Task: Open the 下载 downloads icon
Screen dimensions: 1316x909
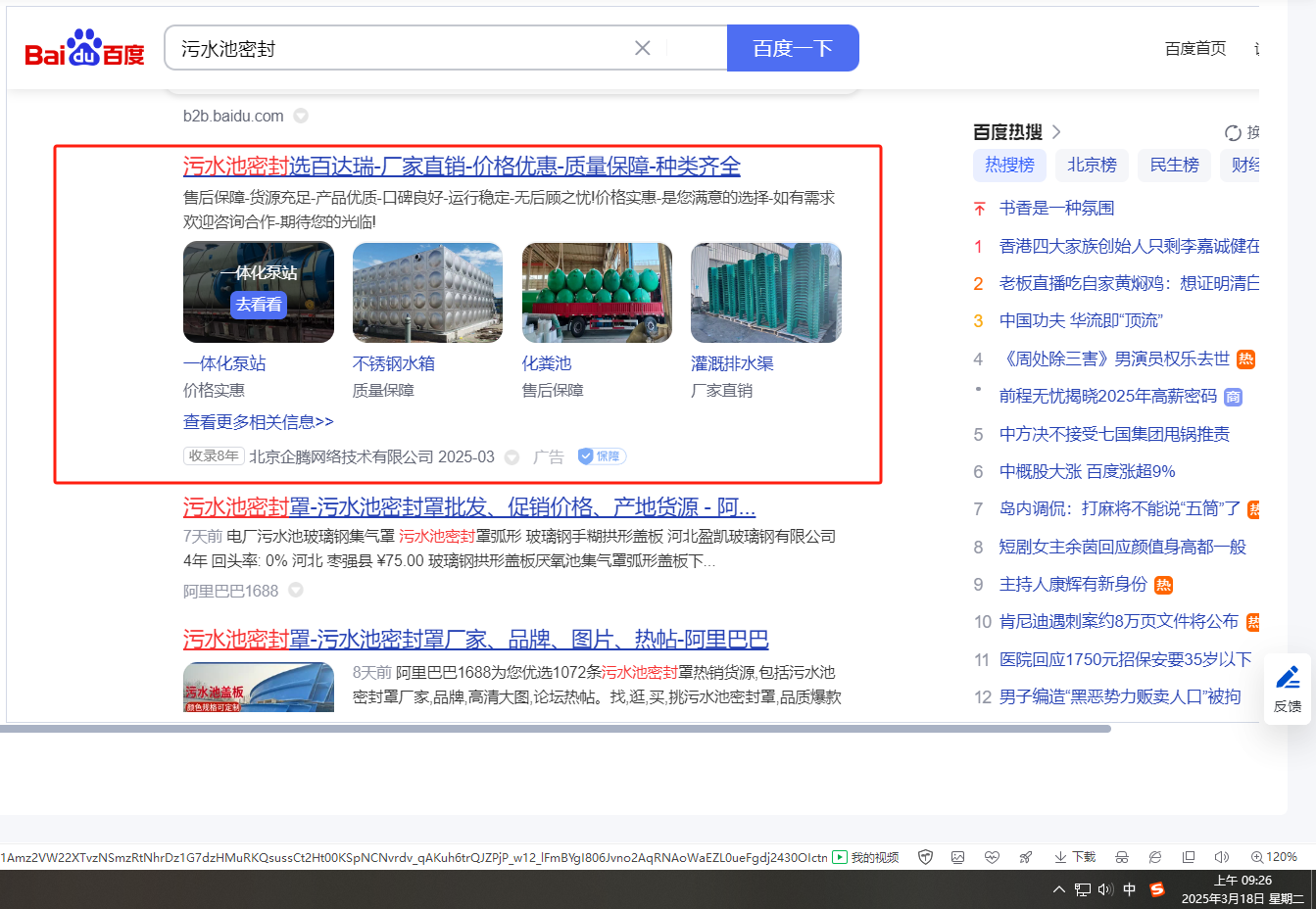Action: tap(1075, 857)
